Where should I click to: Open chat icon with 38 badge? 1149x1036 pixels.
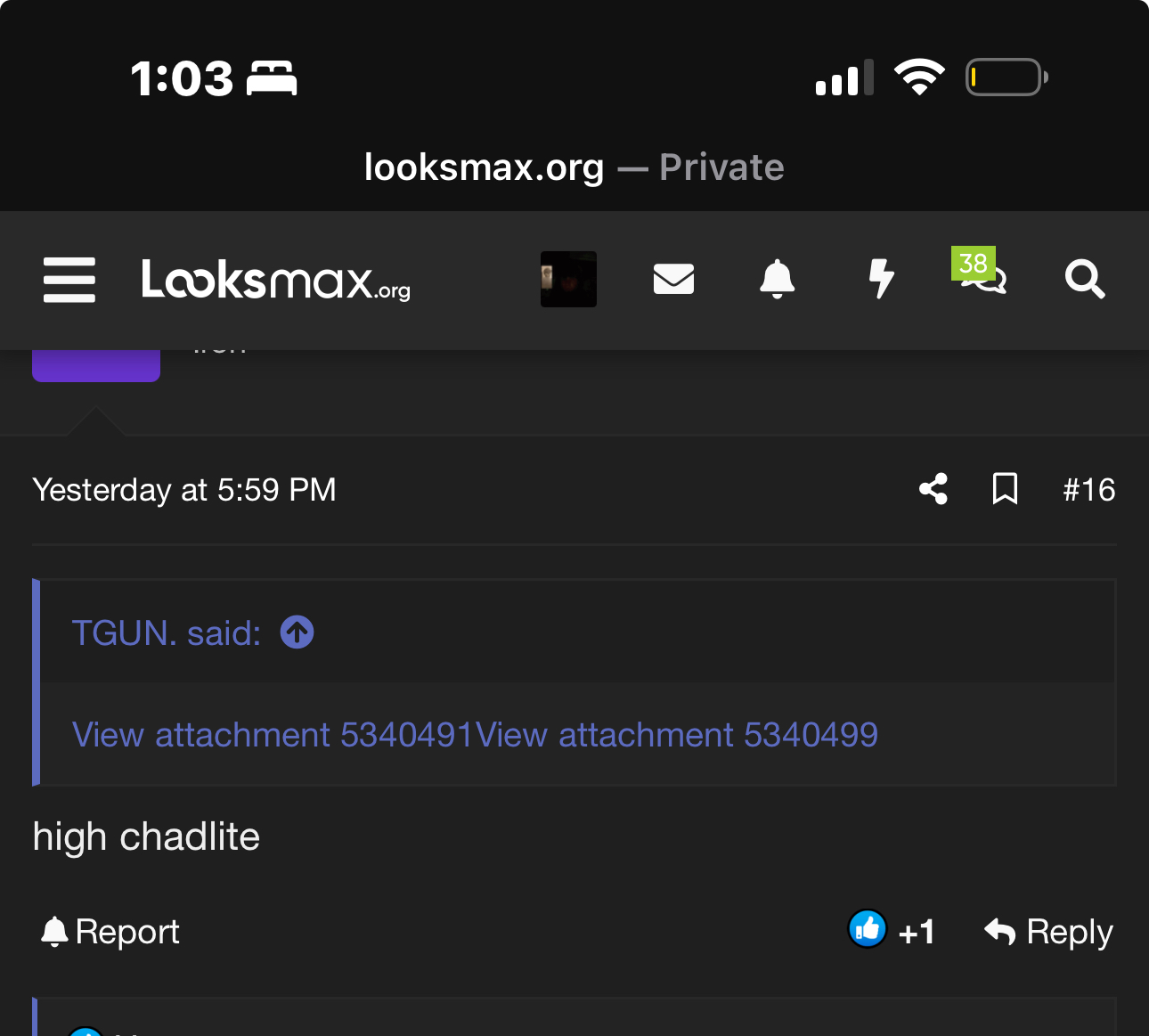tap(980, 272)
